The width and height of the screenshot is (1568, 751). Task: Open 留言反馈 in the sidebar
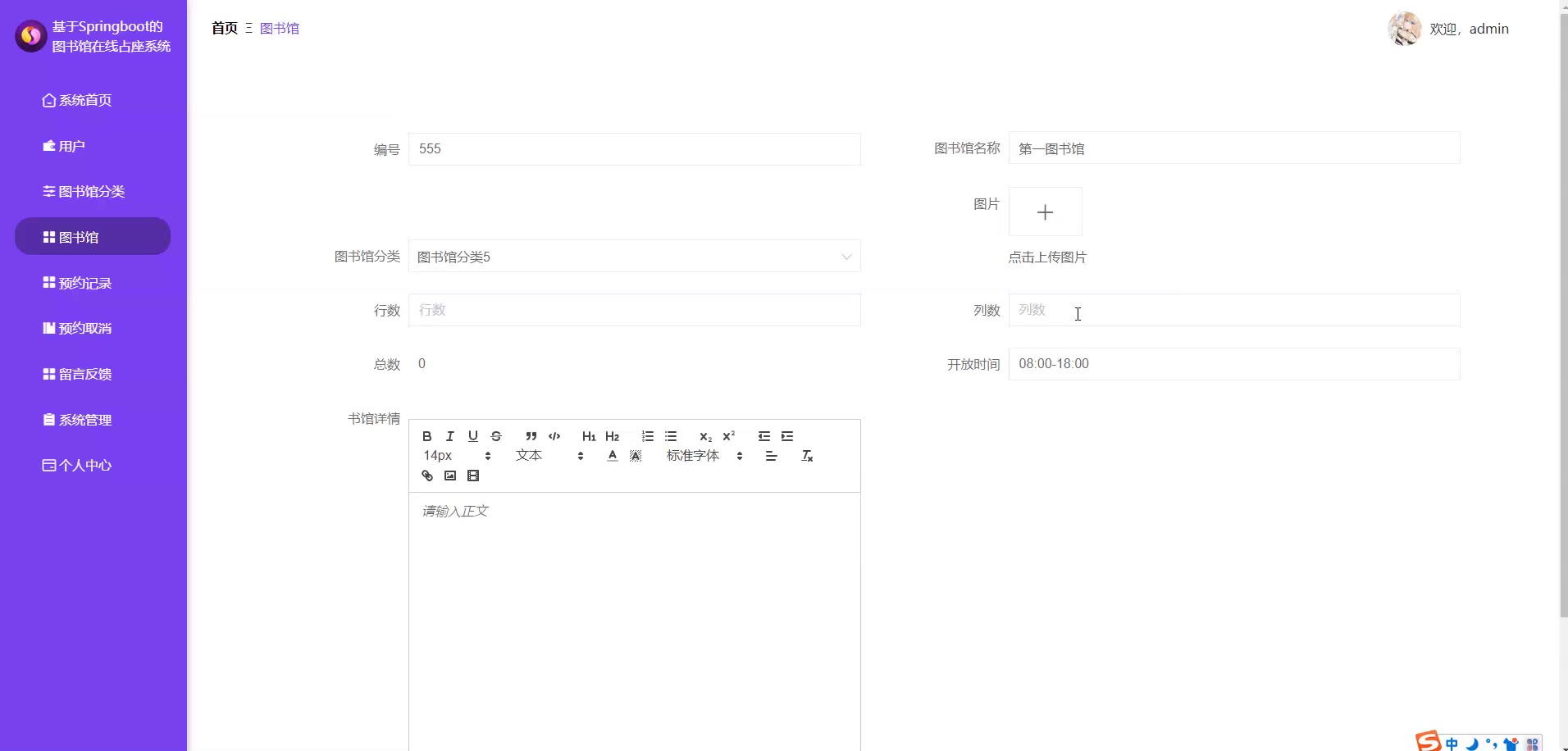pos(77,374)
